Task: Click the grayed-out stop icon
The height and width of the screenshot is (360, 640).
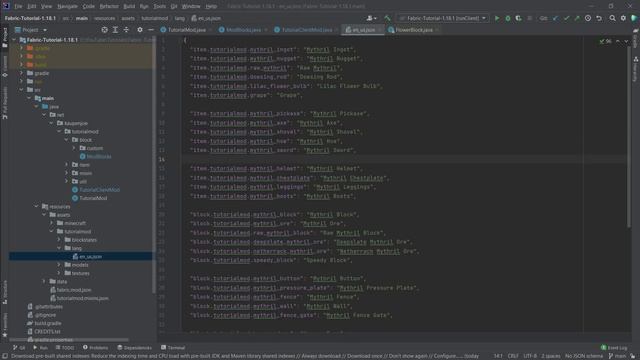Action: (530, 18)
